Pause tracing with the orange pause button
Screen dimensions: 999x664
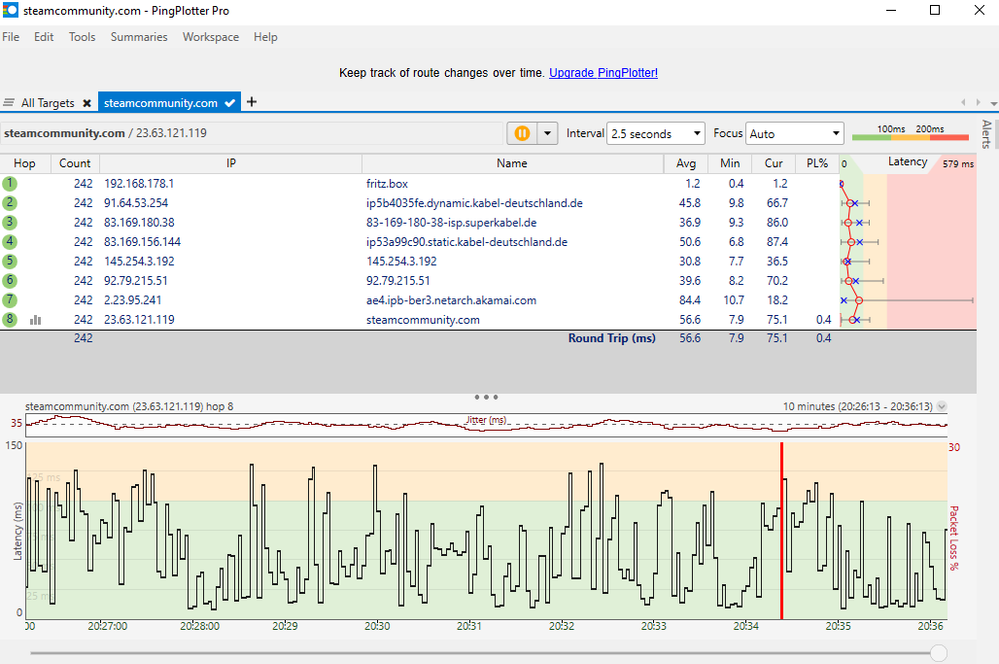click(x=522, y=133)
